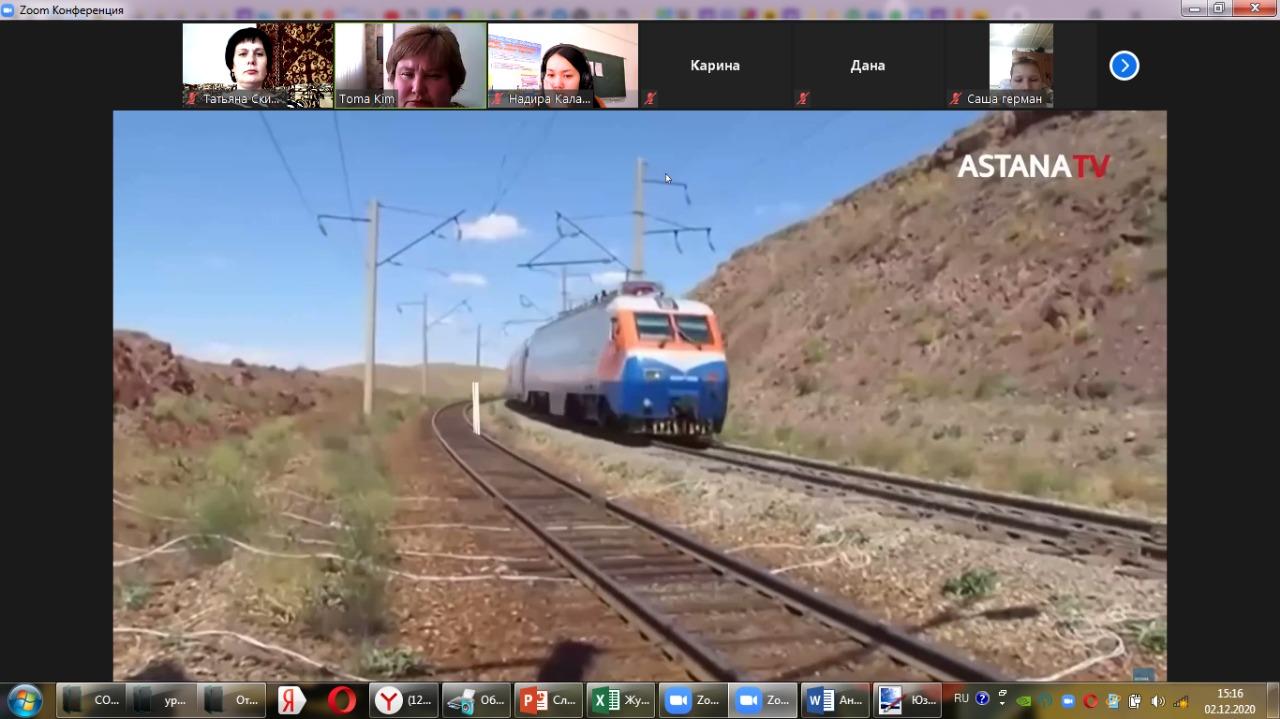
Task: Launch Yandex from the taskbar shortcut
Action: [291, 700]
